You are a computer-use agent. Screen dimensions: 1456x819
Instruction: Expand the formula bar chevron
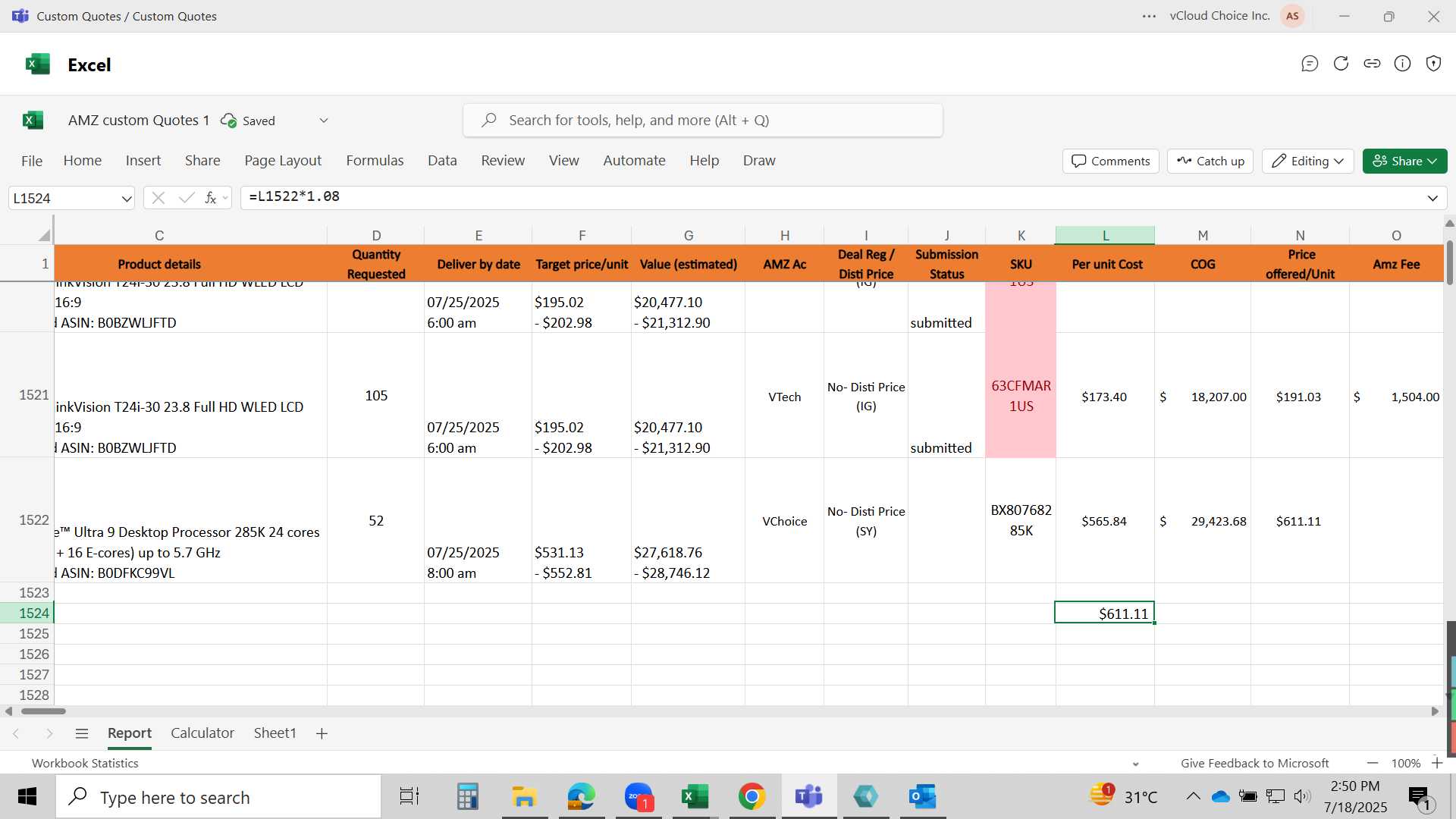pyautogui.click(x=1432, y=198)
